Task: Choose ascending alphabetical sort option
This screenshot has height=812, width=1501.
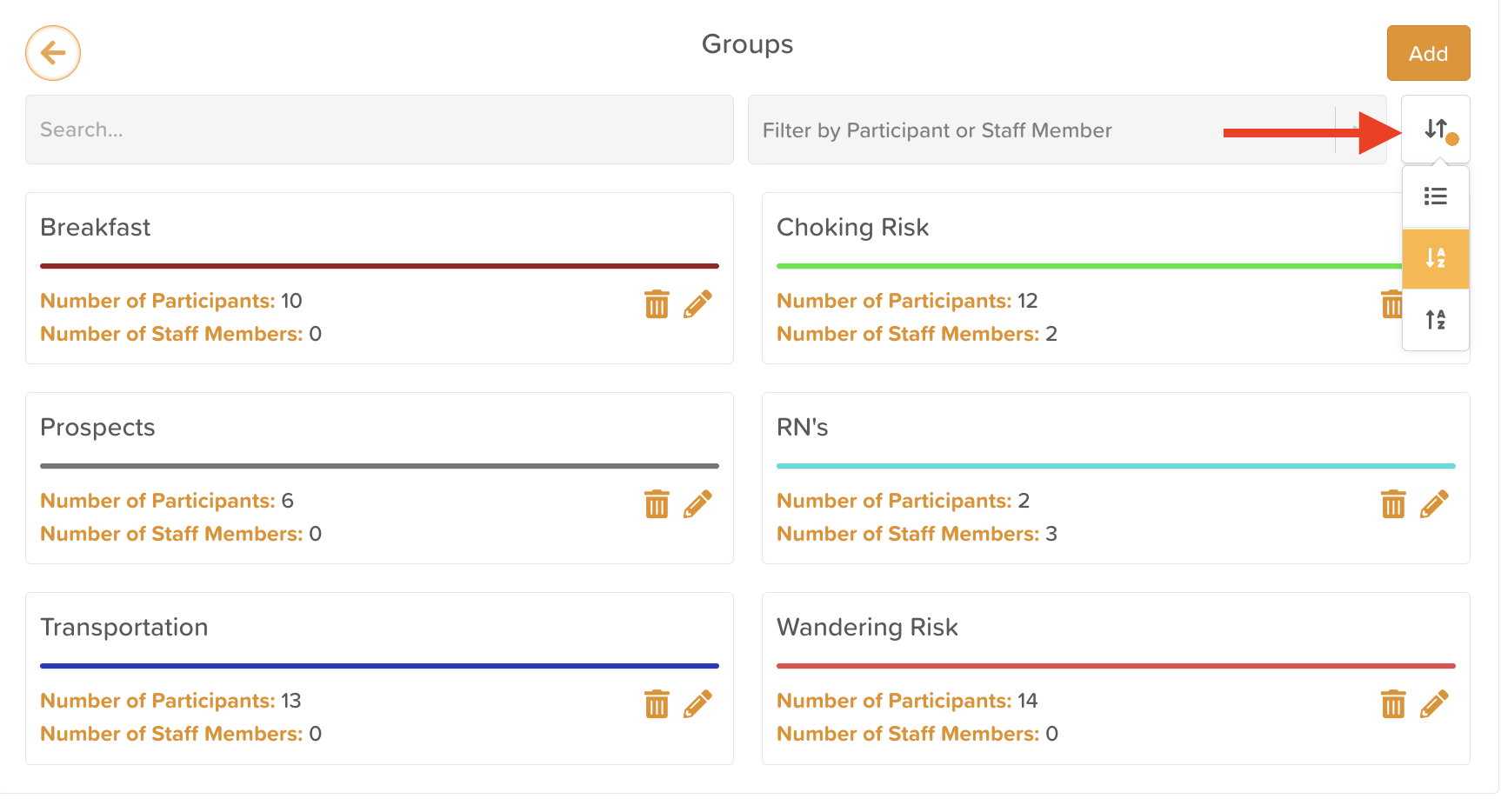Action: [1436, 320]
